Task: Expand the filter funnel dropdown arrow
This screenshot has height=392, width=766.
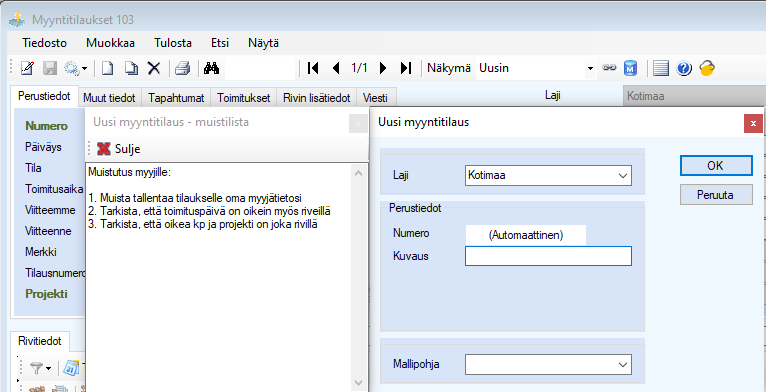Action: pyautogui.click(x=48, y=368)
